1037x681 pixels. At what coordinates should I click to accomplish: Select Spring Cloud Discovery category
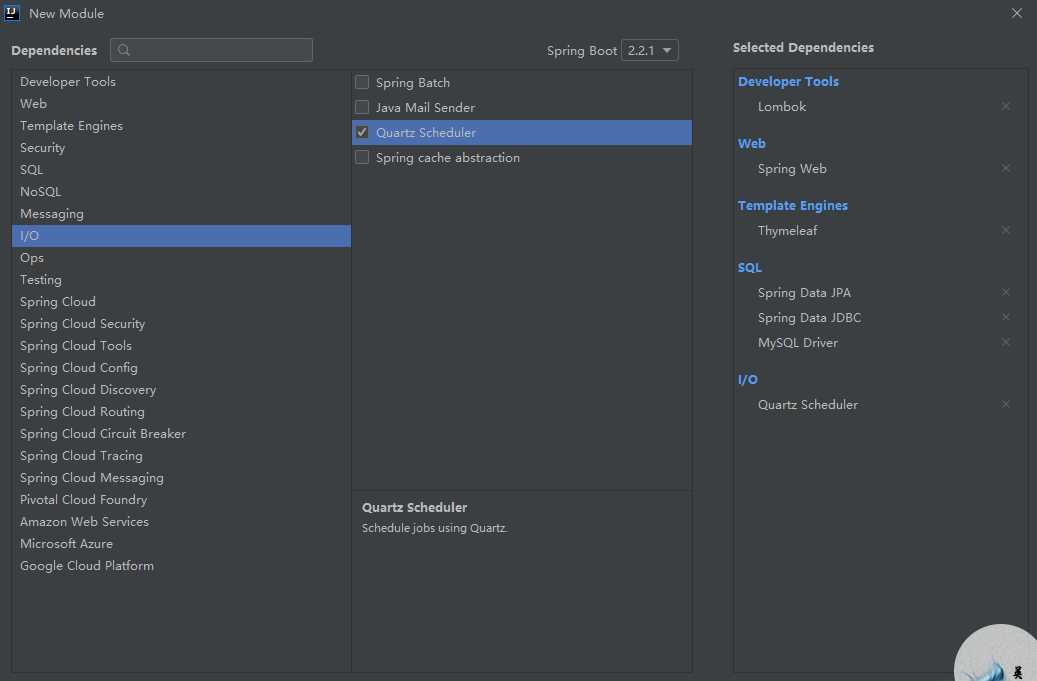point(181,390)
